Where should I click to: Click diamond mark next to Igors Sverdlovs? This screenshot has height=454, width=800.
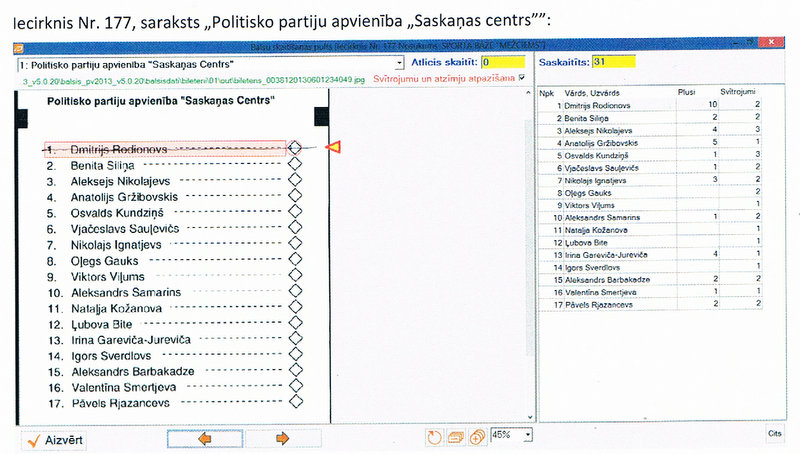click(x=295, y=354)
